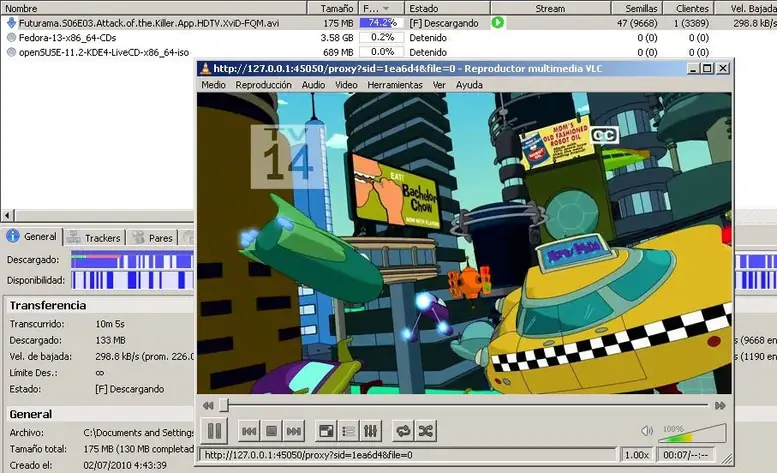
Task: Sort by the Clientes column header
Action: tap(689, 8)
